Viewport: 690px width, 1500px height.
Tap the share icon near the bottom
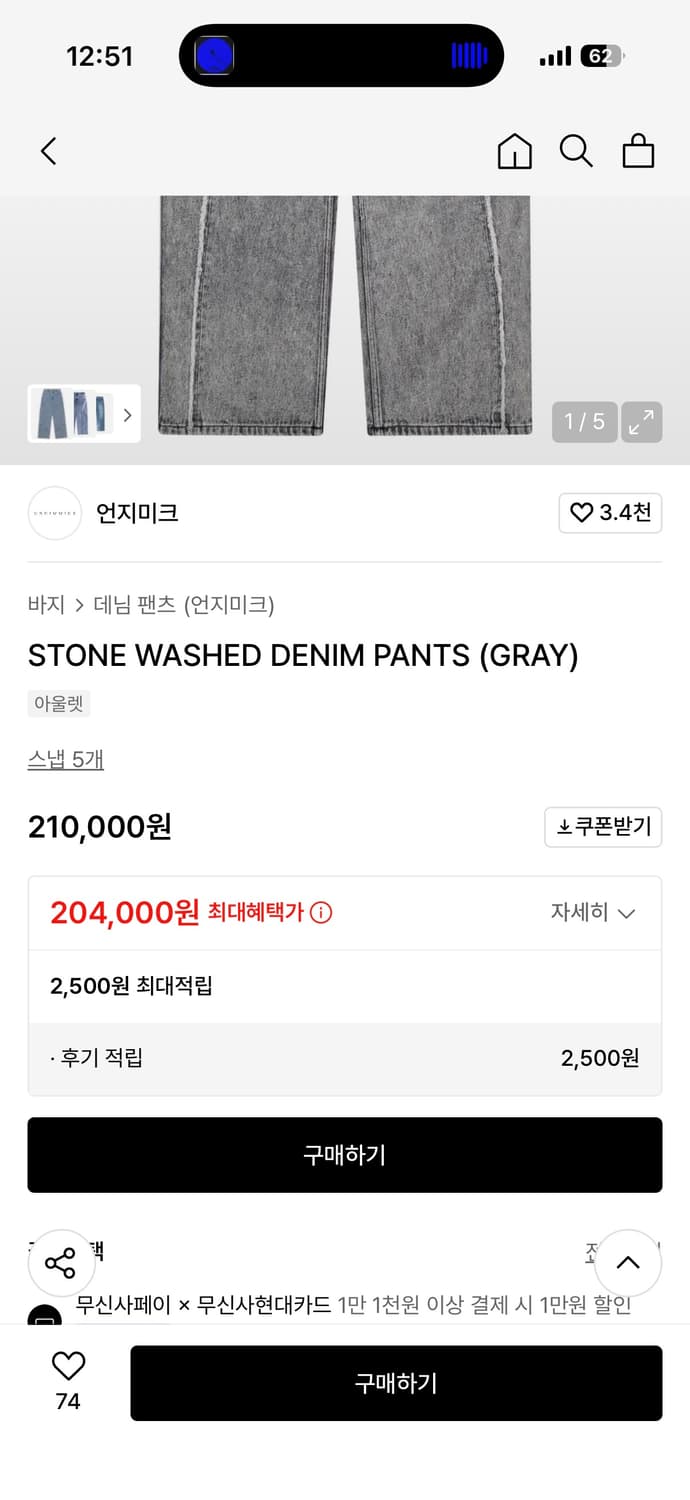point(61,1263)
